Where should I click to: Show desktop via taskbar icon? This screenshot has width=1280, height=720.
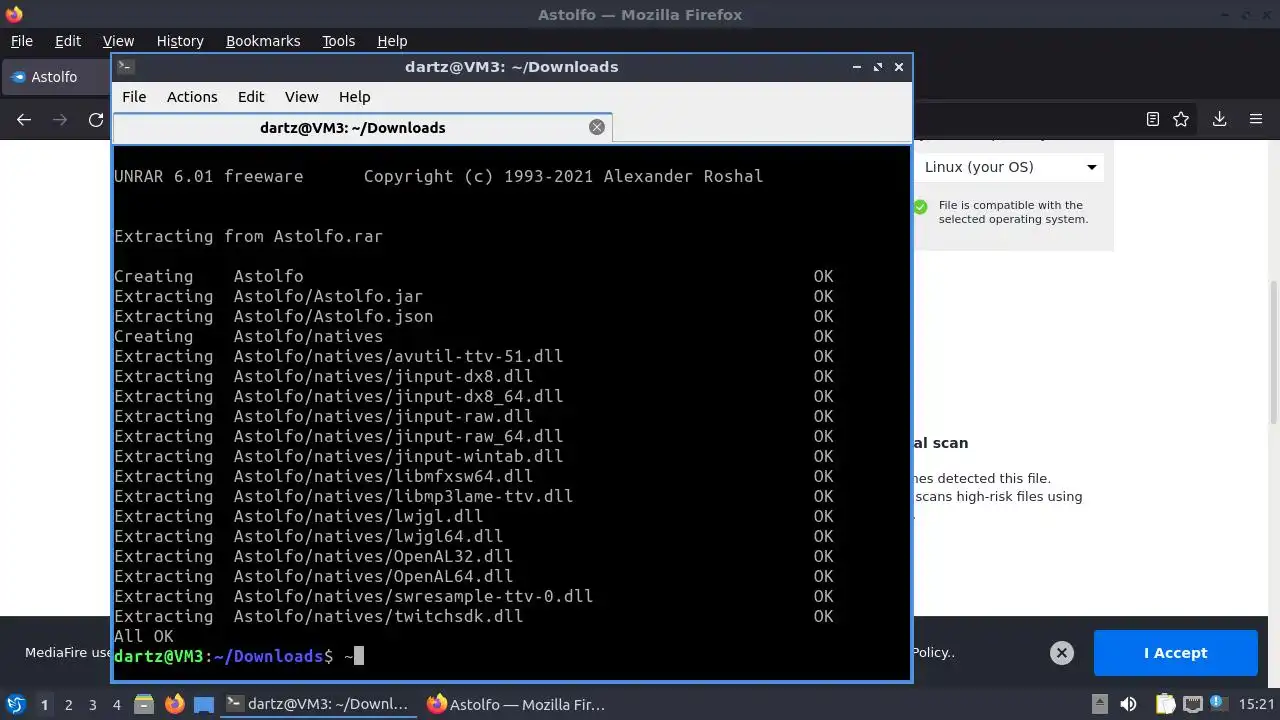tap(204, 704)
